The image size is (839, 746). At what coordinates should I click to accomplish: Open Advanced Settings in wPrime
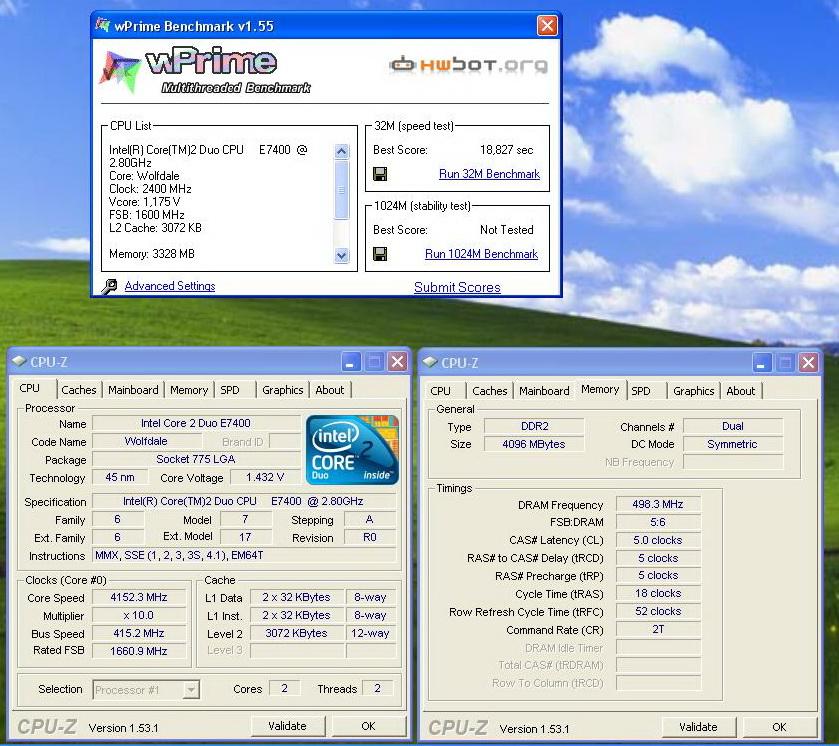[x=170, y=286]
